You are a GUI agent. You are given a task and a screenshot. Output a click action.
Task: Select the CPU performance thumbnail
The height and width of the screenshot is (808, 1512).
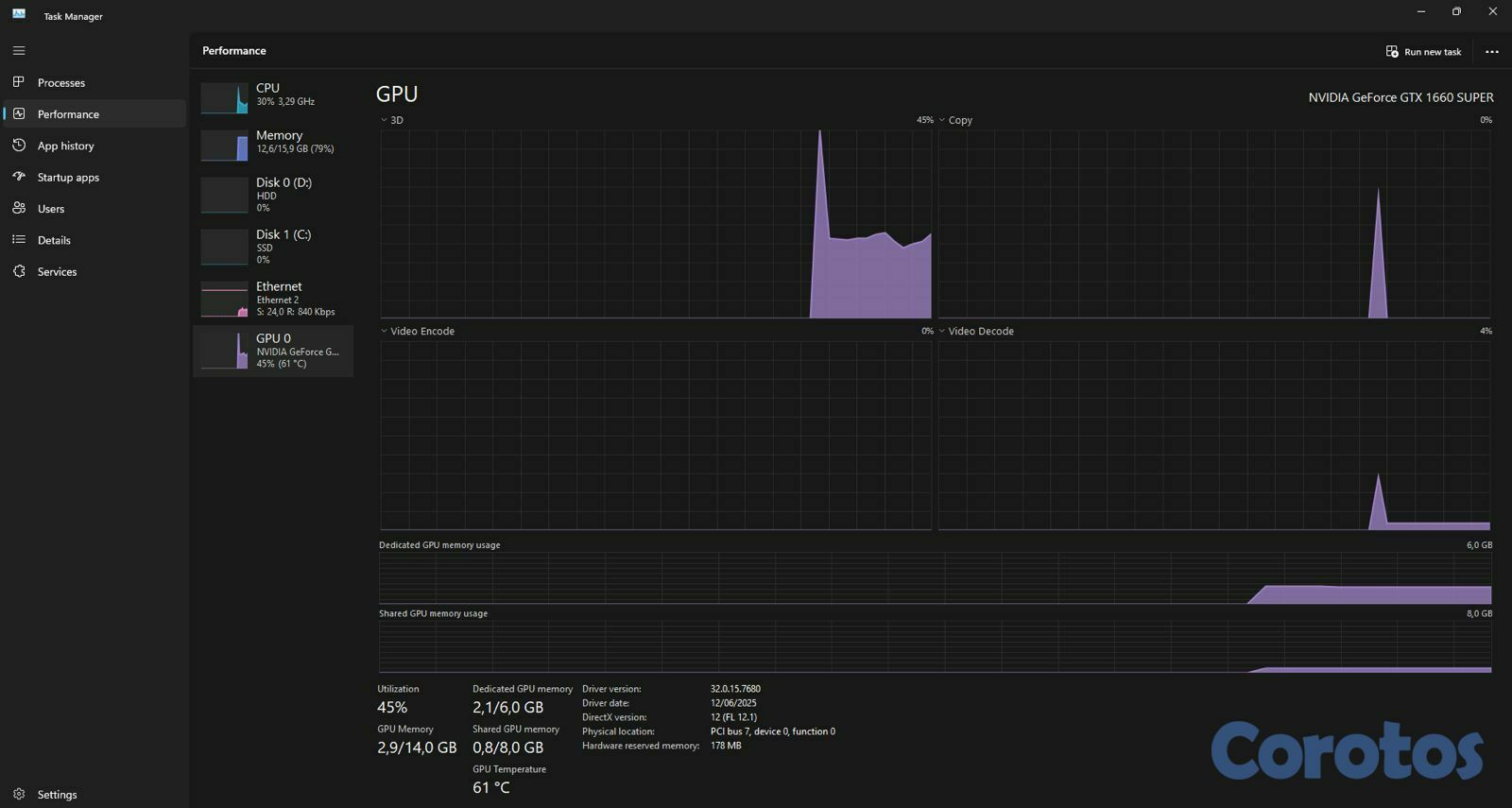tap(273, 95)
